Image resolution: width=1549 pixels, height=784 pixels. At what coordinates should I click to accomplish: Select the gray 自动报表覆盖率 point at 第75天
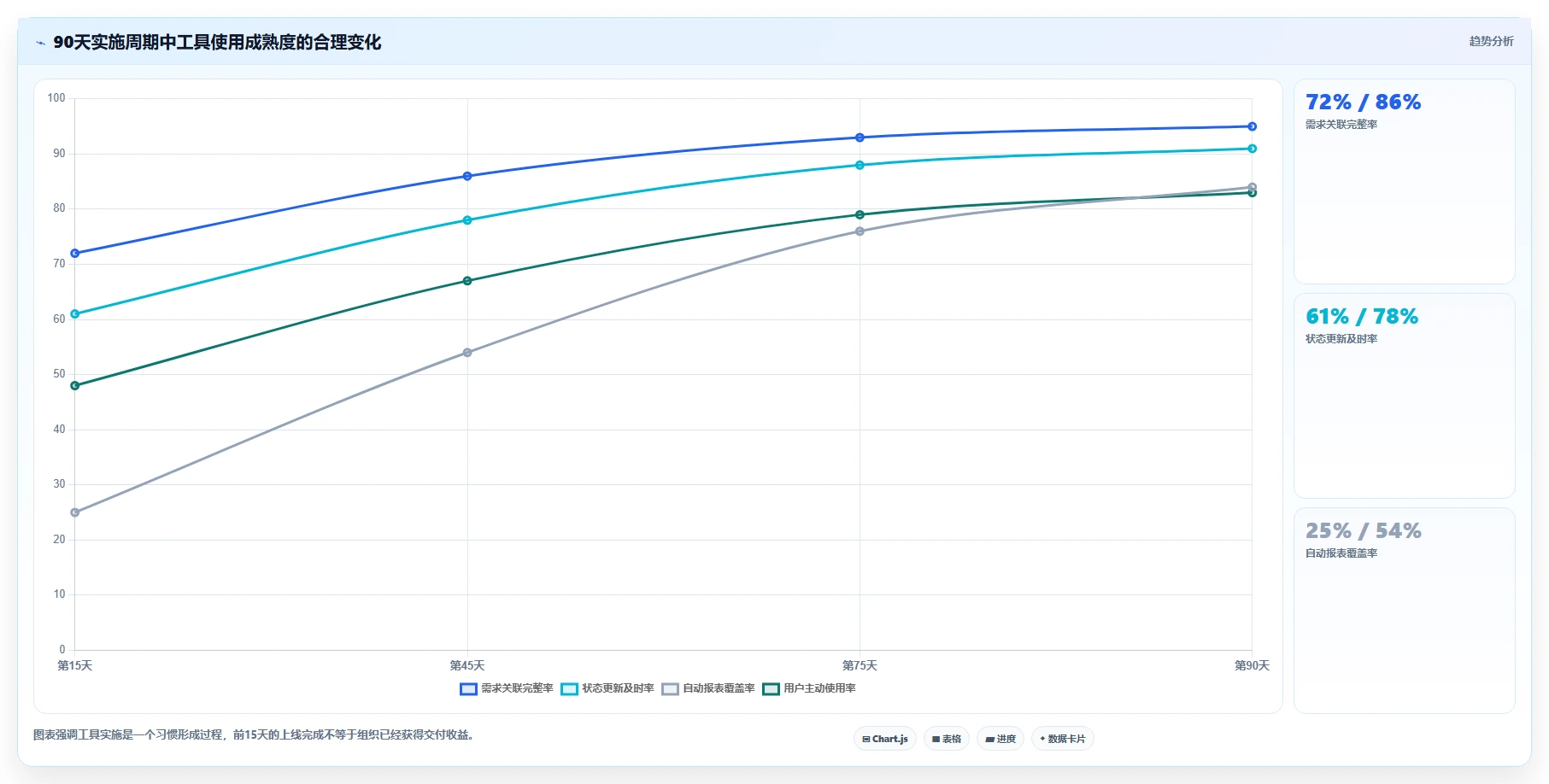click(x=860, y=231)
